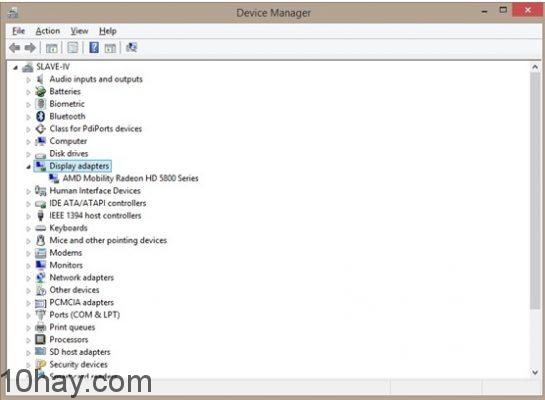Expand the Keyboards category arrow

(x=29, y=229)
